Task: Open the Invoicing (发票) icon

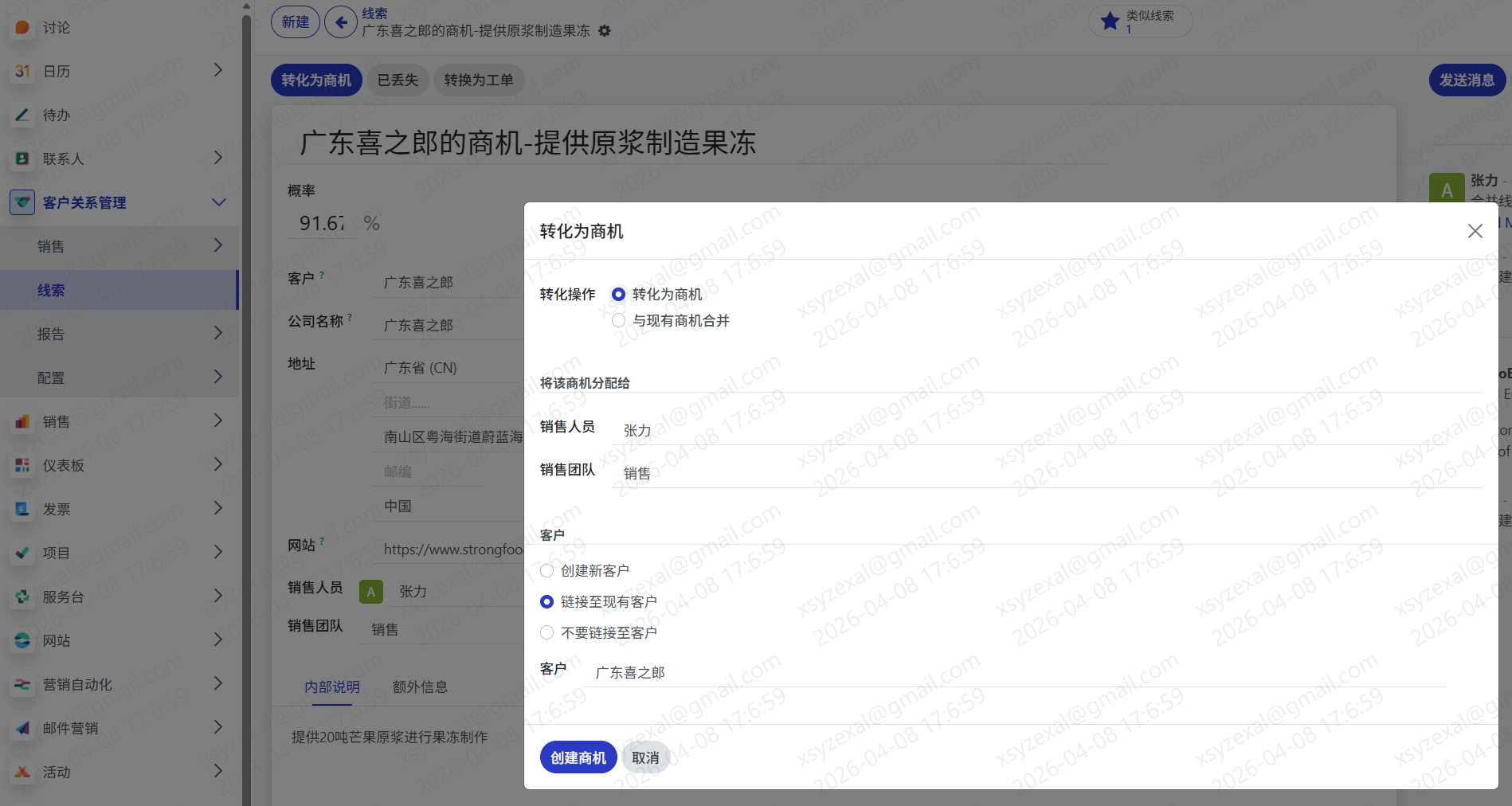Action: [x=22, y=510]
